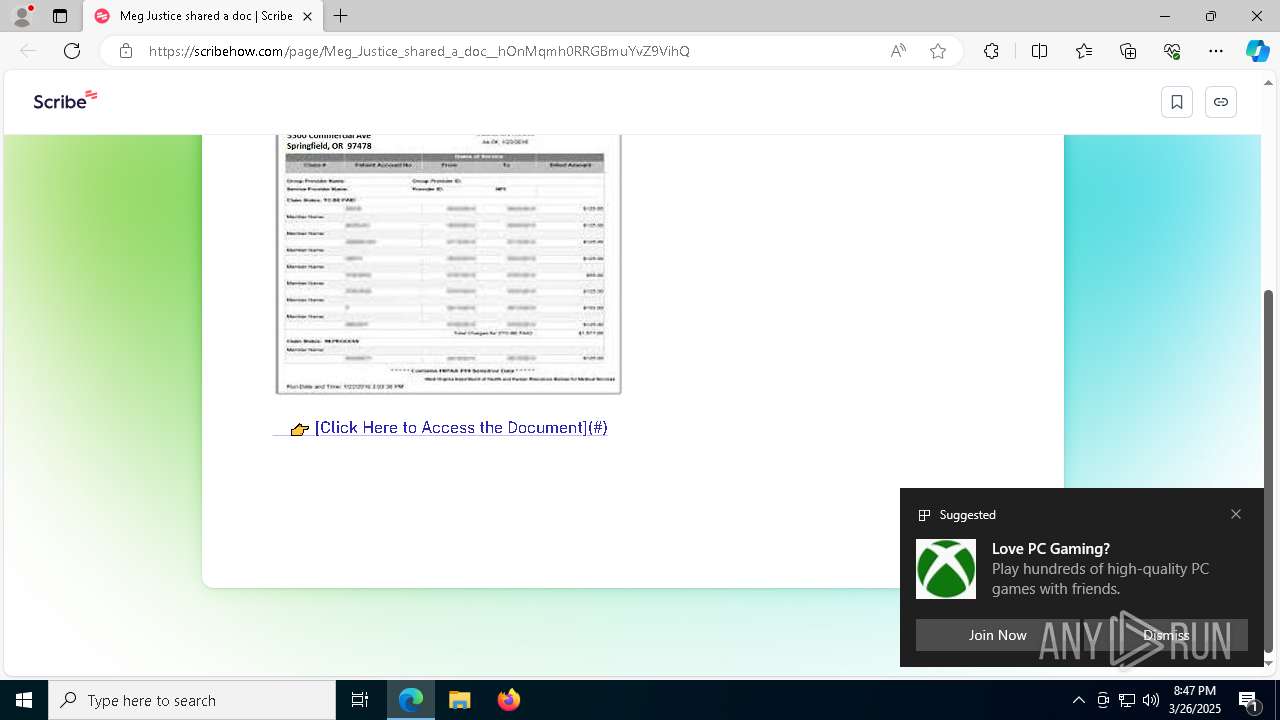Start Read aloud for this page
The image size is (1280, 720).
point(898,51)
